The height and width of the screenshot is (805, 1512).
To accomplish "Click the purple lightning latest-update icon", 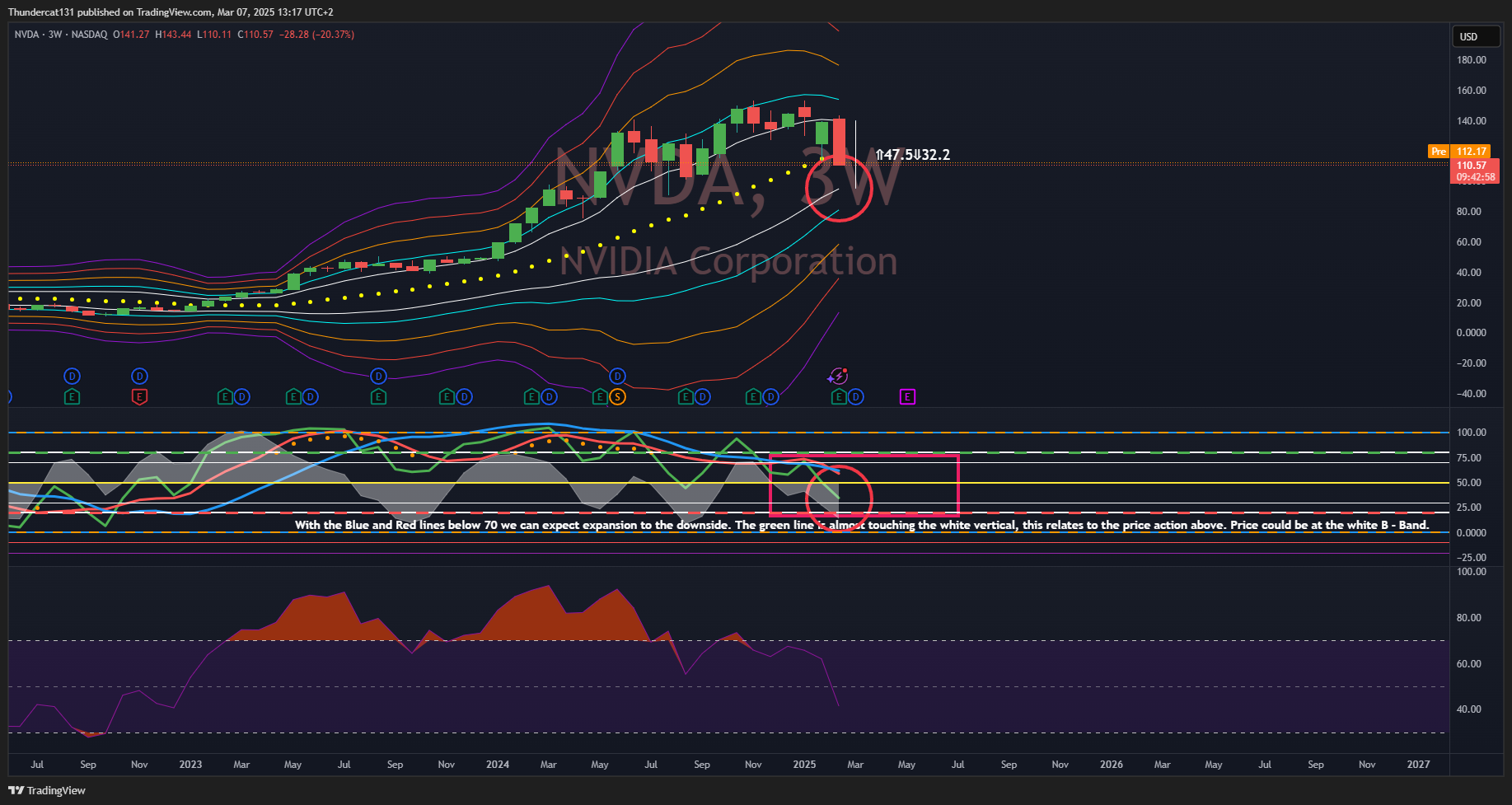I will coord(838,377).
